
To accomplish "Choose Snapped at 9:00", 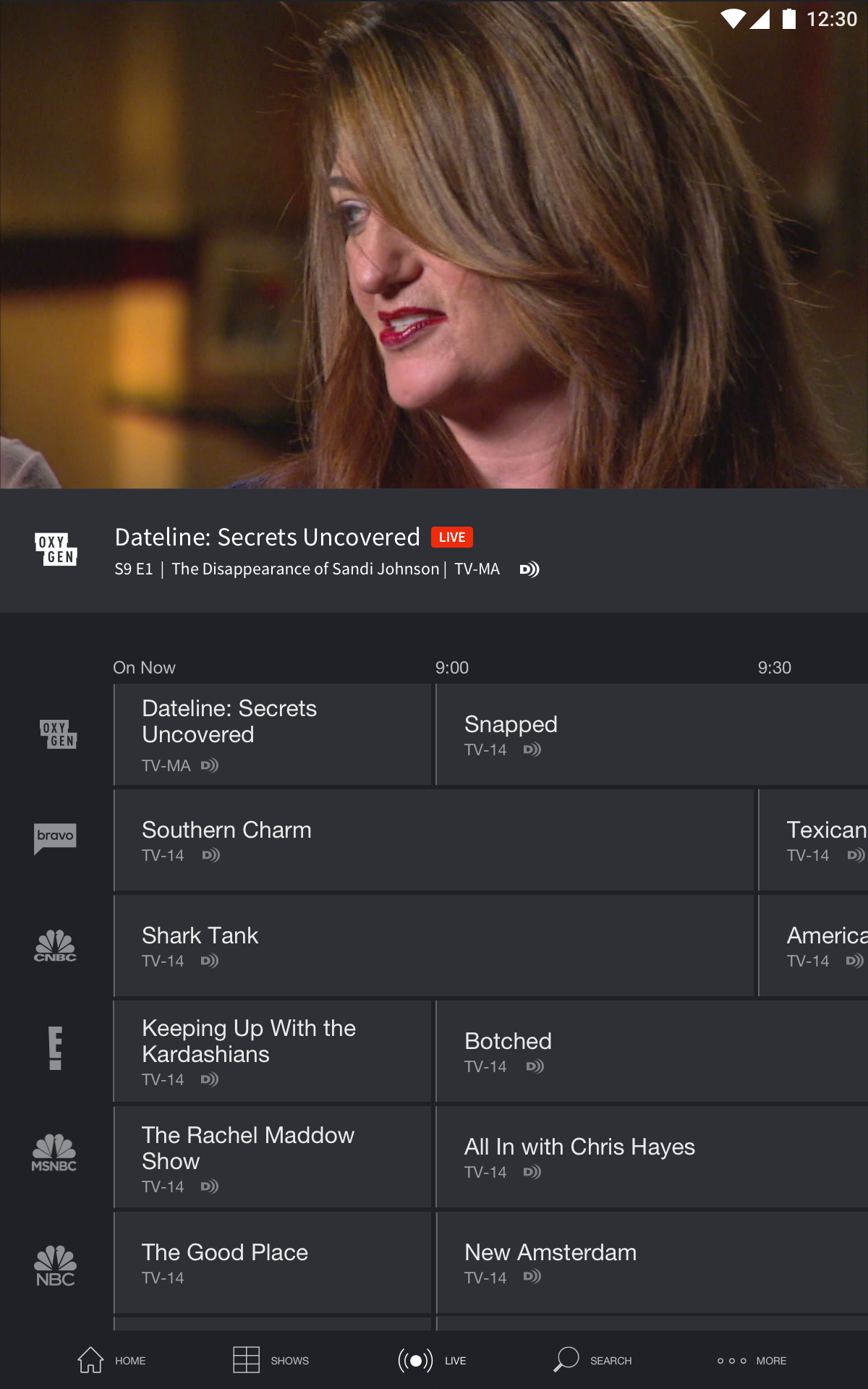I will [x=651, y=734].
